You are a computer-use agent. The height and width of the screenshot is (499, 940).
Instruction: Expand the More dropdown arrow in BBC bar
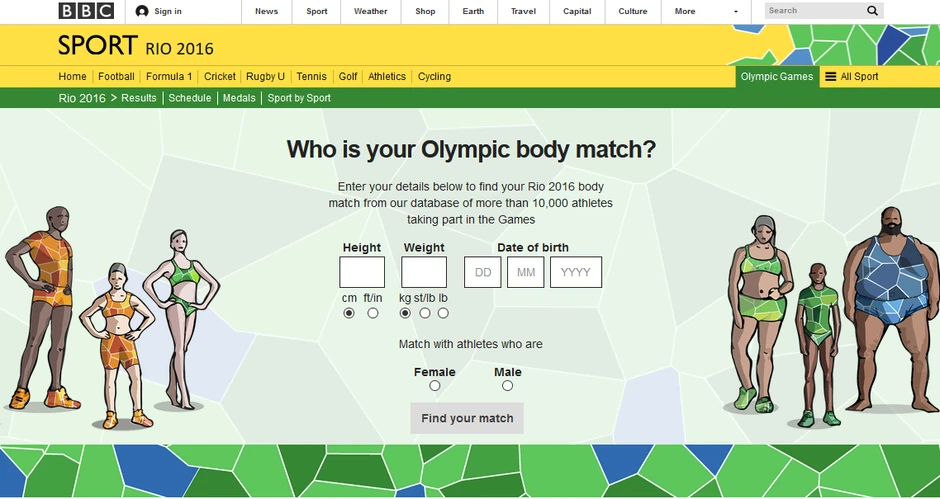pyautogui.click(x=736, y=12)
